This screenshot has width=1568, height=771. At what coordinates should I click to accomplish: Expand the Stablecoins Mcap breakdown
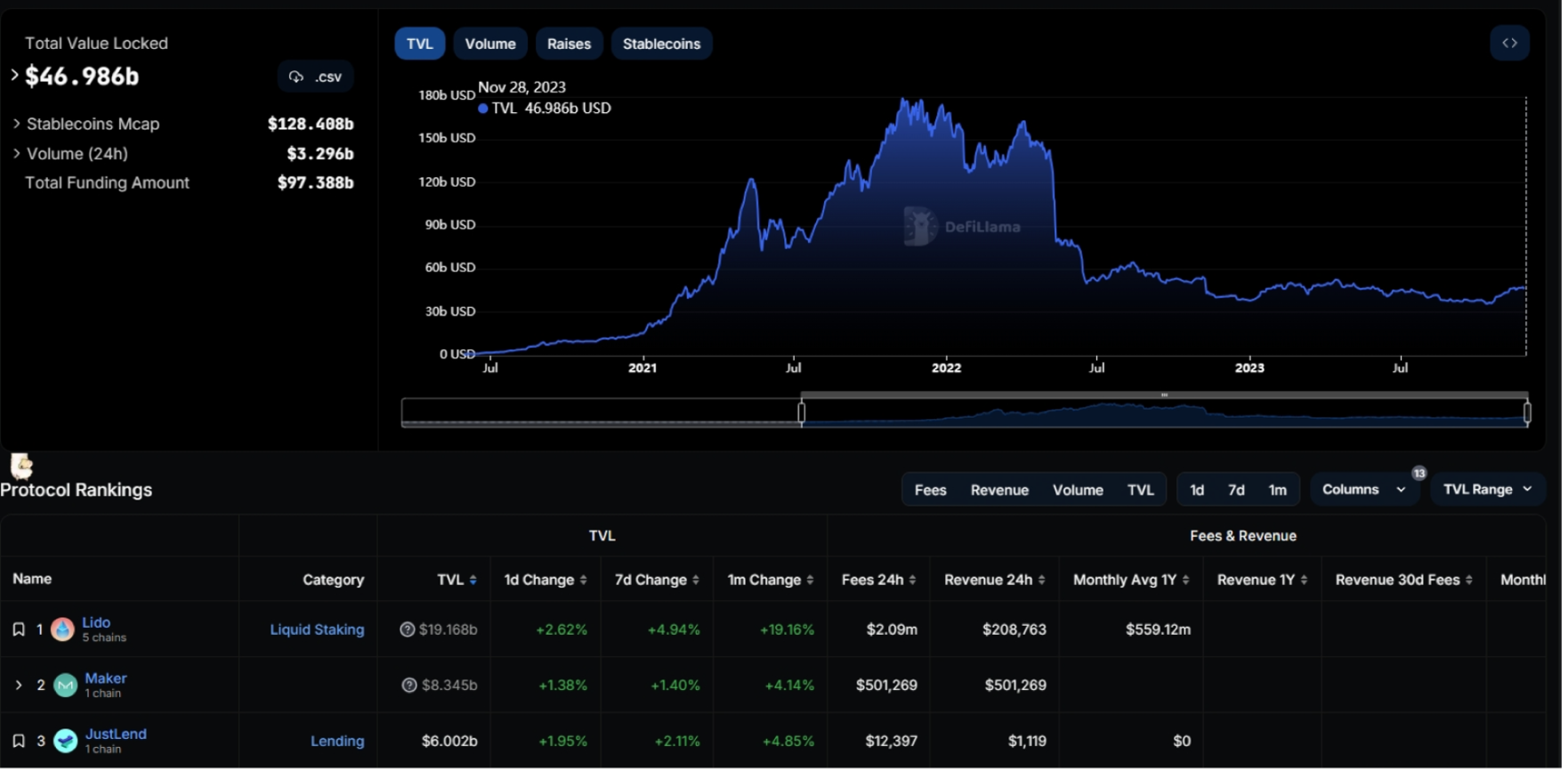click(x=16, y=124)
